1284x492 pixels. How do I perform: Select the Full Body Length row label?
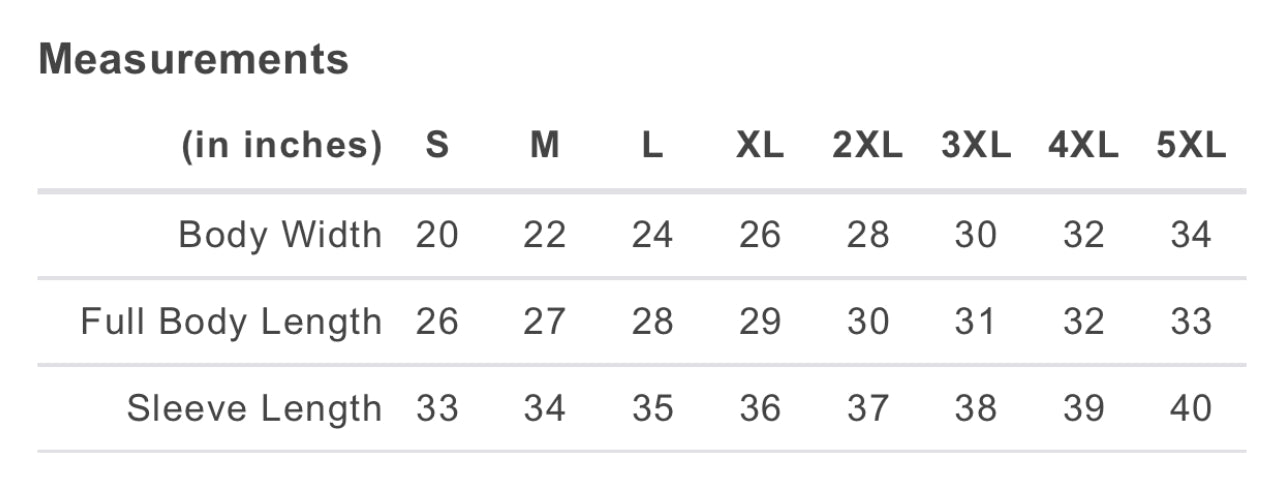coord(231,322)
